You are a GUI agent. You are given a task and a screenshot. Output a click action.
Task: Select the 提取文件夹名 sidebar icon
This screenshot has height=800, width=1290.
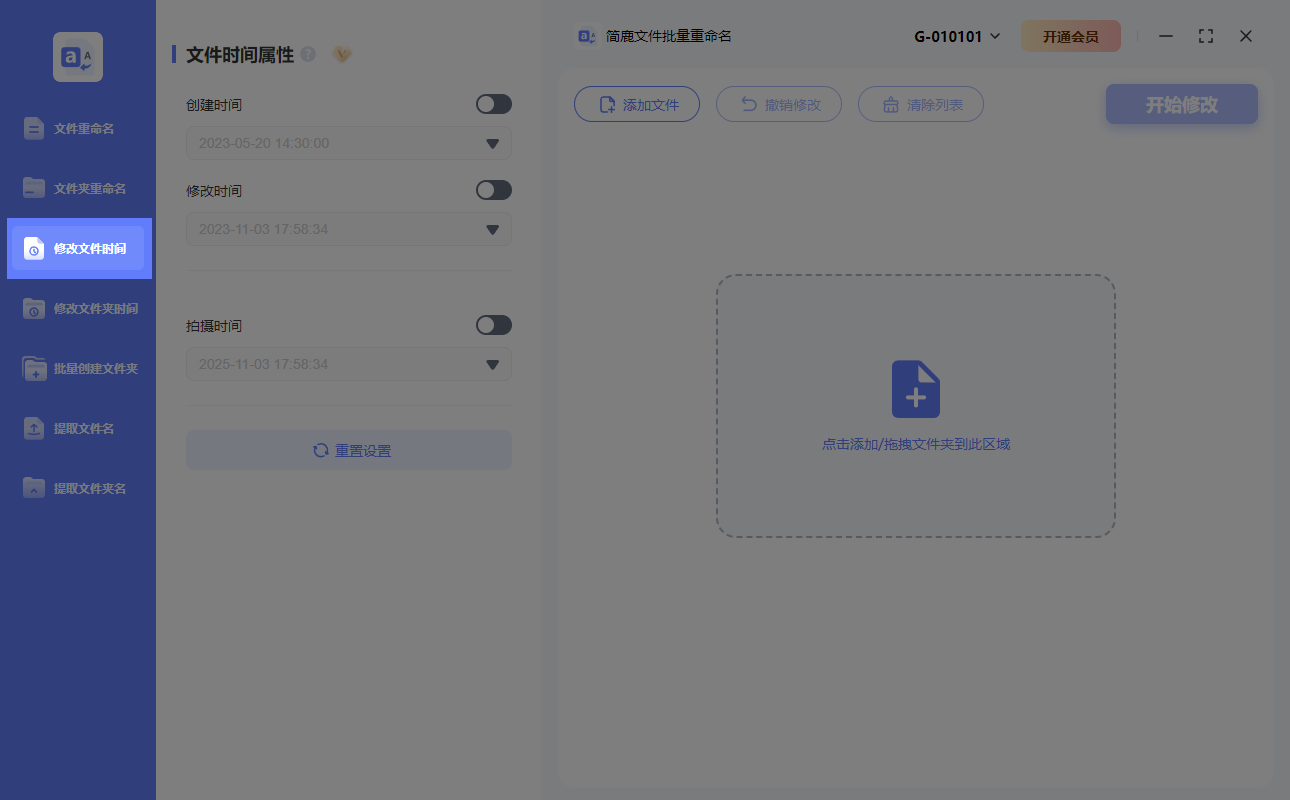(78, 488)
